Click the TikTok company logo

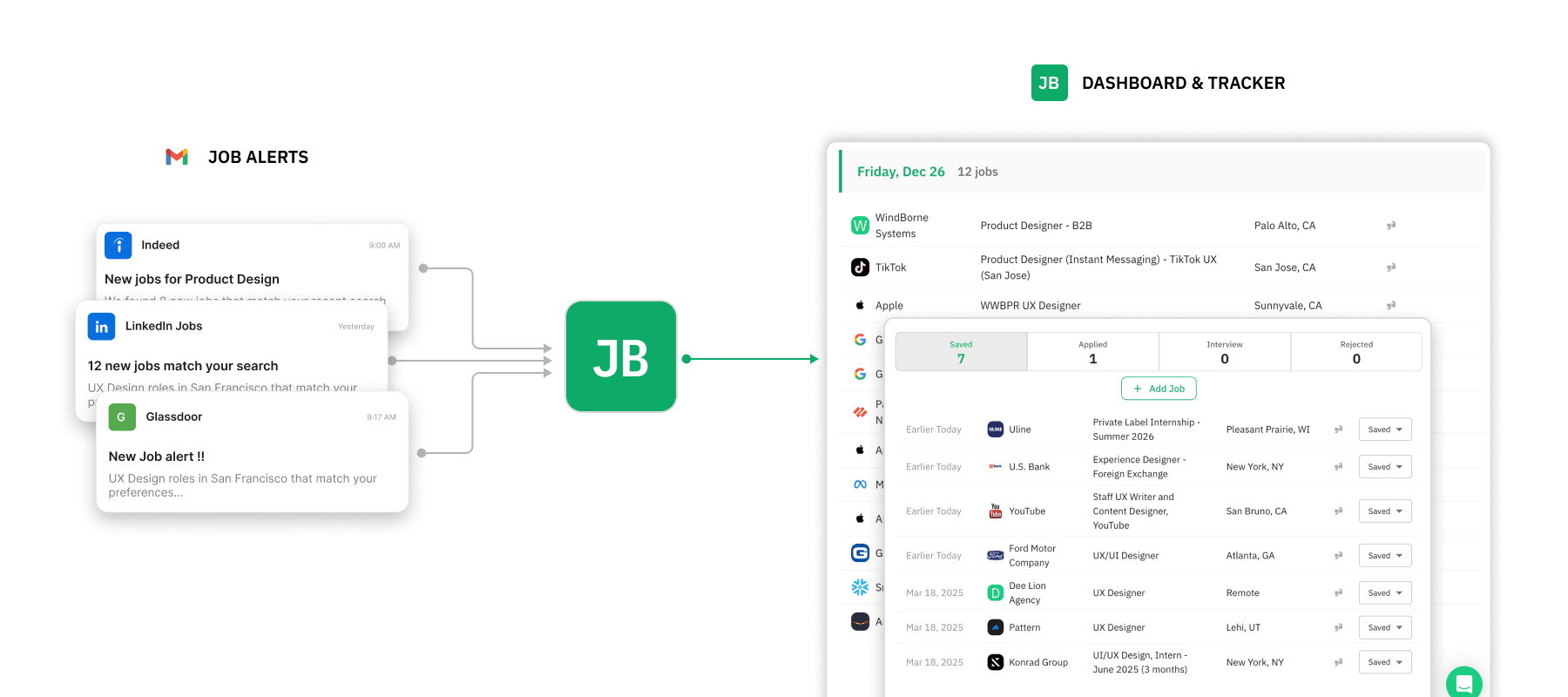pos(860,267)
